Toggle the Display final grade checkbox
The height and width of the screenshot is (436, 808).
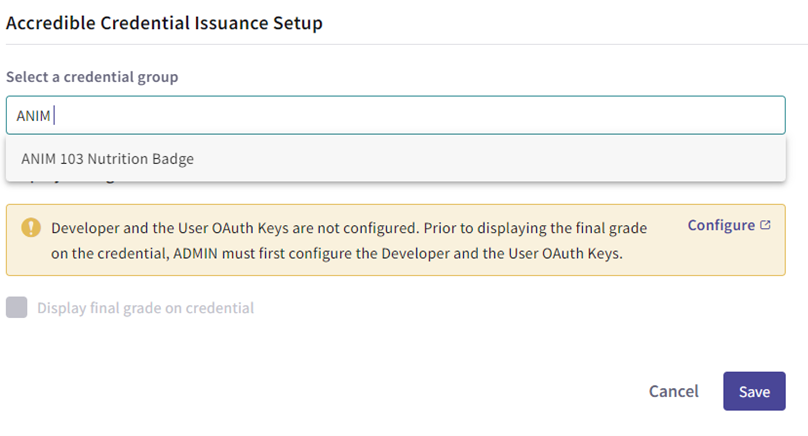click(16, 307)
